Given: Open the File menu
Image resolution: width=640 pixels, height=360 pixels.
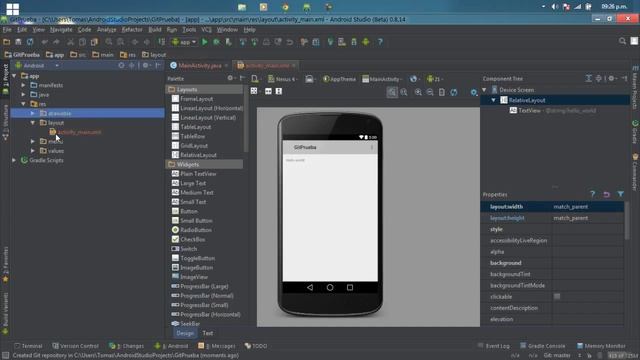Looking at the screenshot, I should click(x=7, y=30).
